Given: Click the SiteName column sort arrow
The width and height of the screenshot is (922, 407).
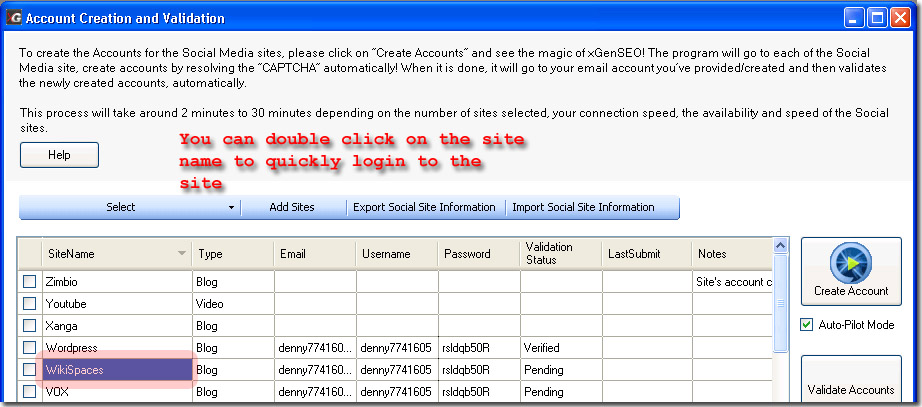Looking at the screenshot, I should pos(181,254).
